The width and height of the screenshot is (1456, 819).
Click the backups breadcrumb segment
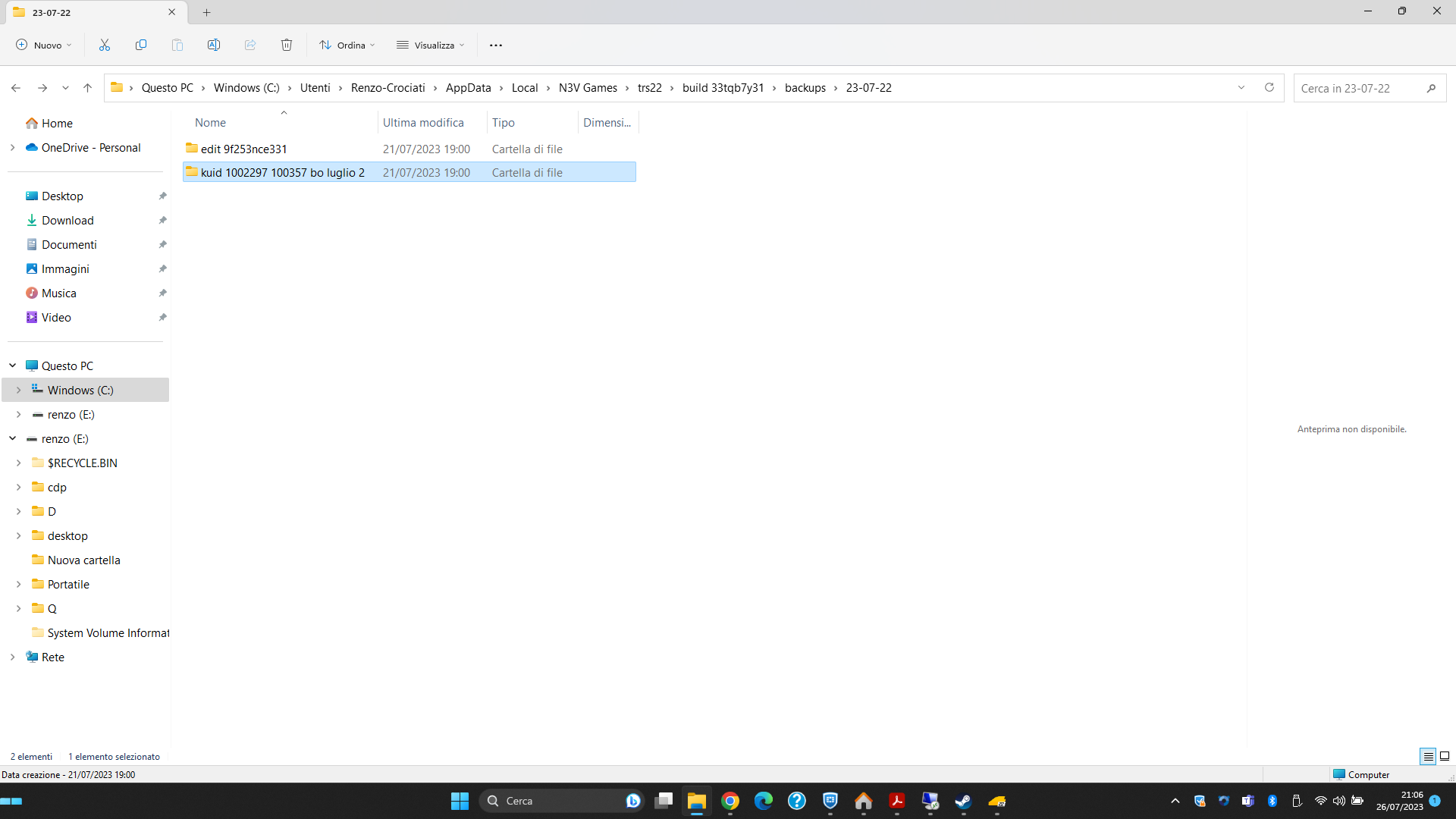[x=805, y=88]
